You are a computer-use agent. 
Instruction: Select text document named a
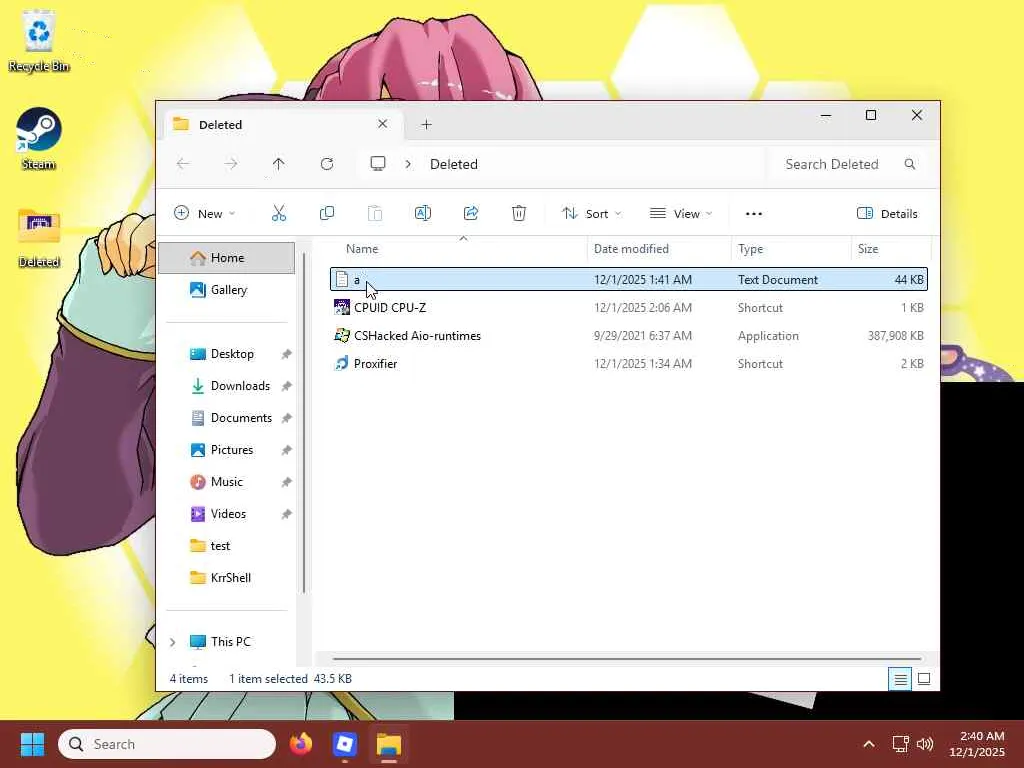pos(629,280)
